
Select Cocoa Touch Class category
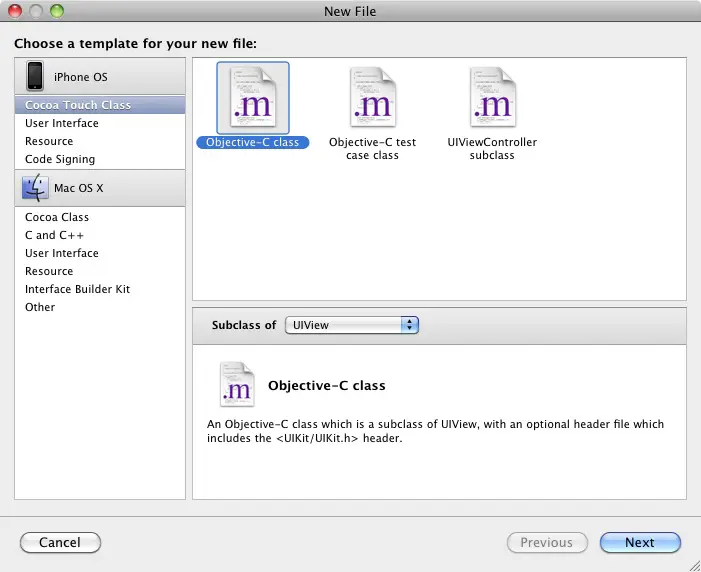[100, 105]
